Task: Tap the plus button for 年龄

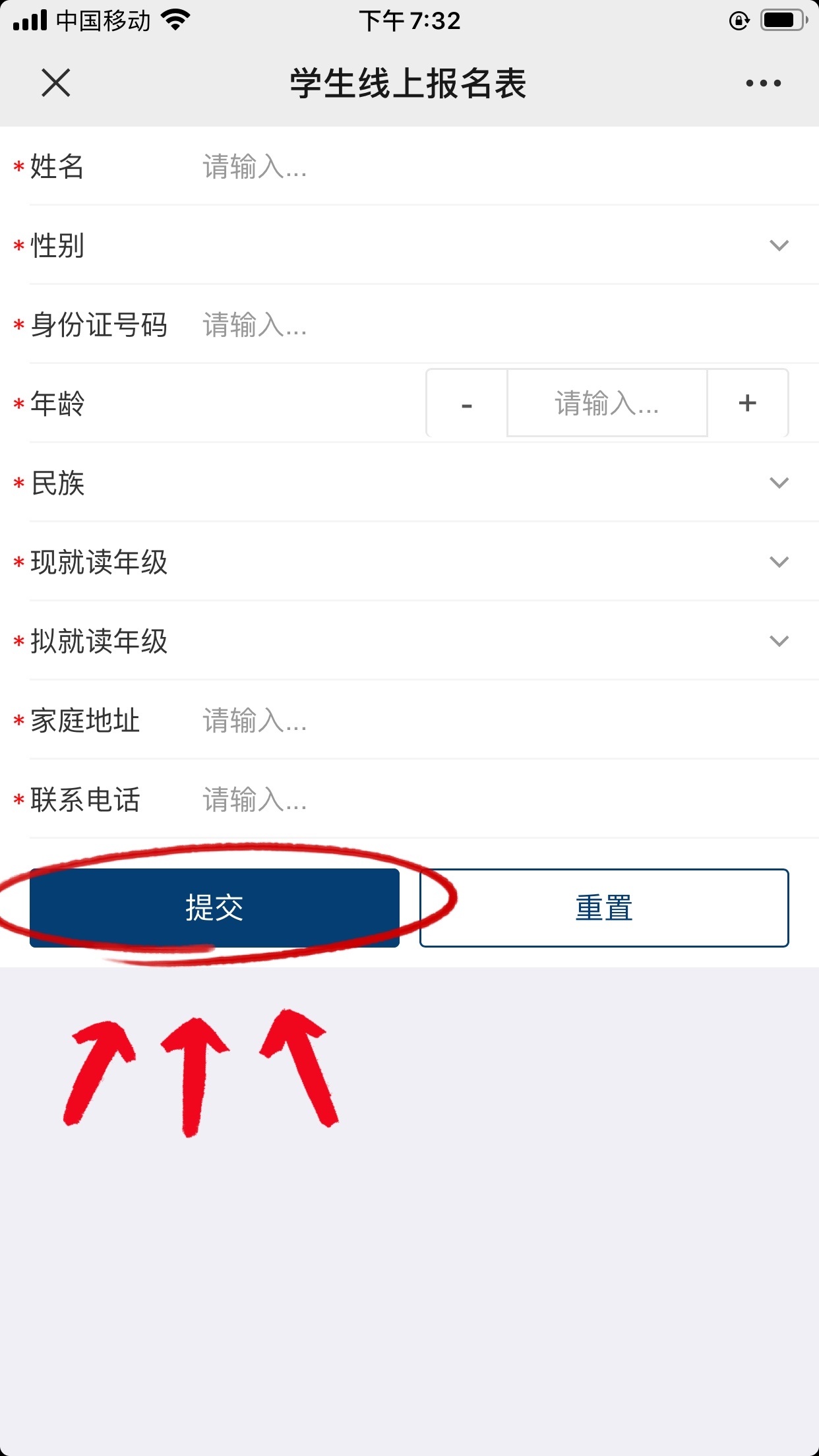Action: click(748, 403)
